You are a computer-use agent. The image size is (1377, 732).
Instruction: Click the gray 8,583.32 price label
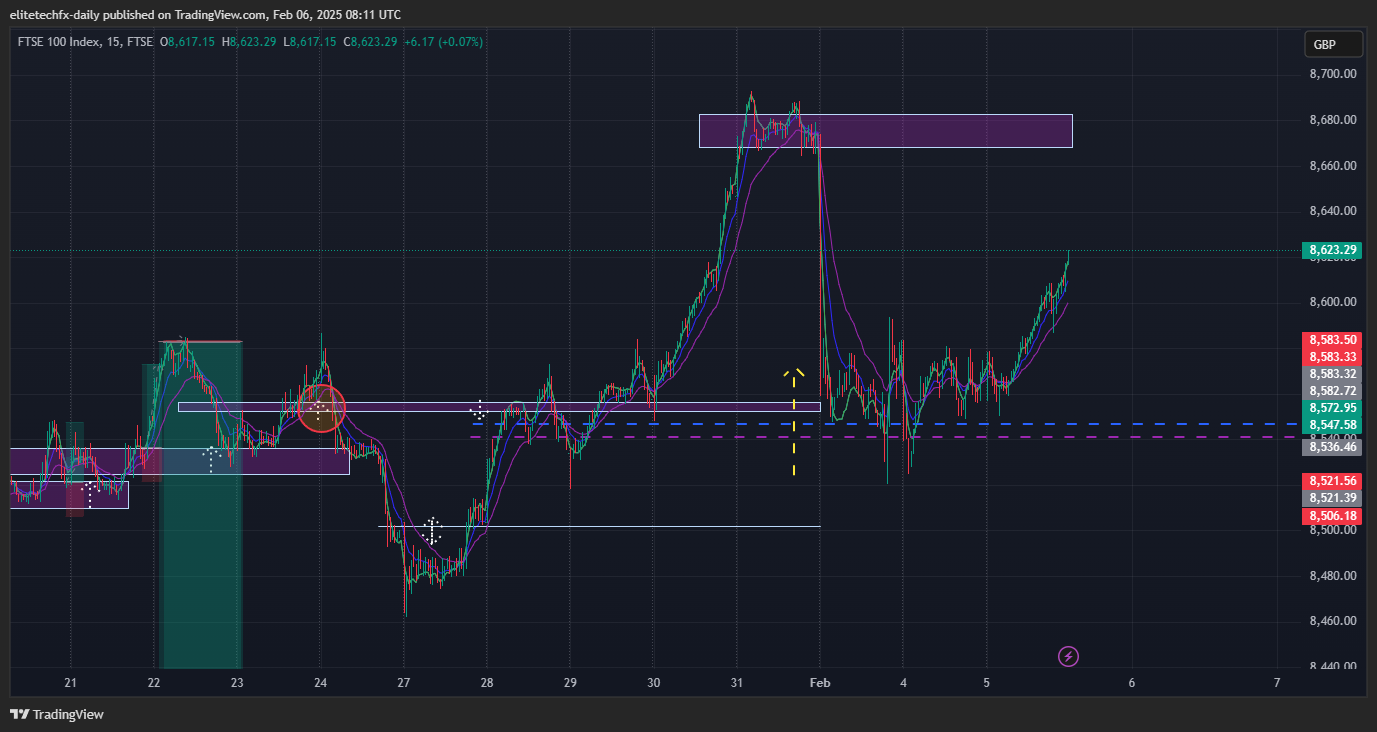coord(1333,374)
